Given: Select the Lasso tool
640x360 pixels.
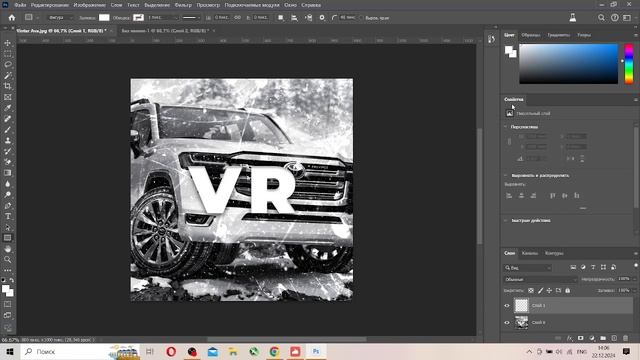Looking at the screenshot, I should [x=7, y=65].
